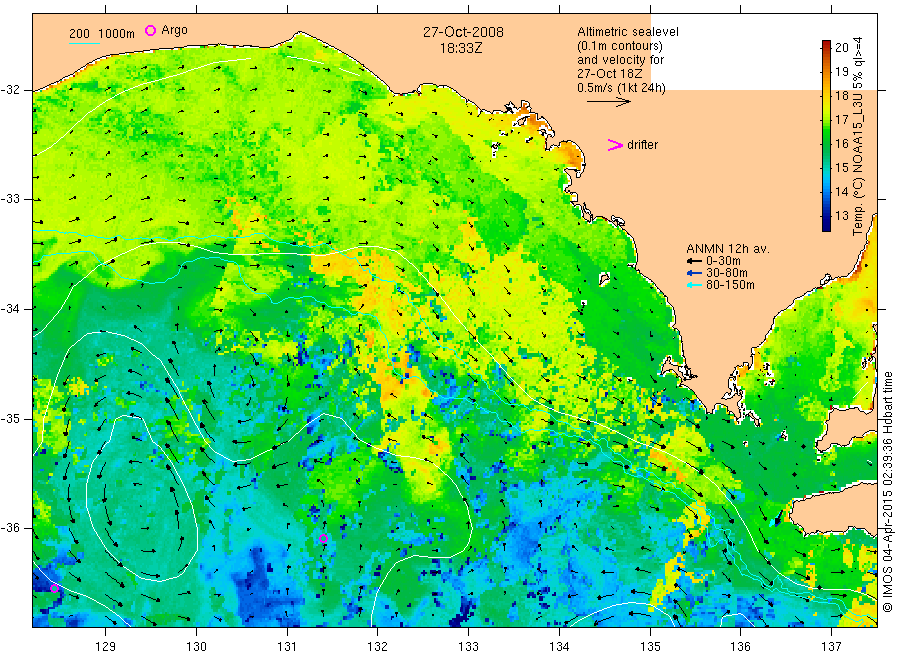Viewport: 900px width, 660px height.
Task: Click the IMOS copyright timestamp text
Action: [x=887, y=491]
